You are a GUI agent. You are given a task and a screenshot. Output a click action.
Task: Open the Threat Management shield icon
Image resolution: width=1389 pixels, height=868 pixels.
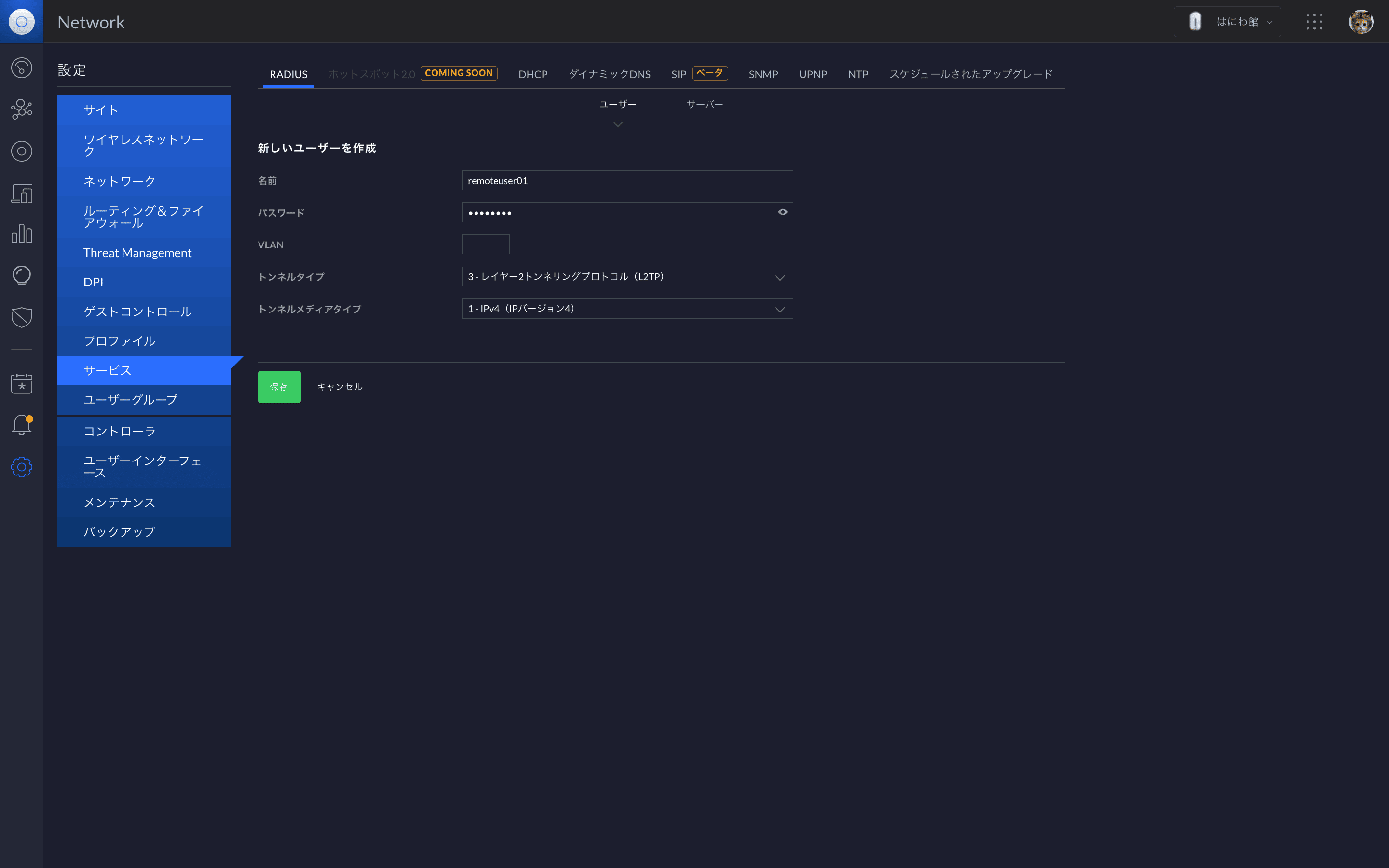pos(21,317)
